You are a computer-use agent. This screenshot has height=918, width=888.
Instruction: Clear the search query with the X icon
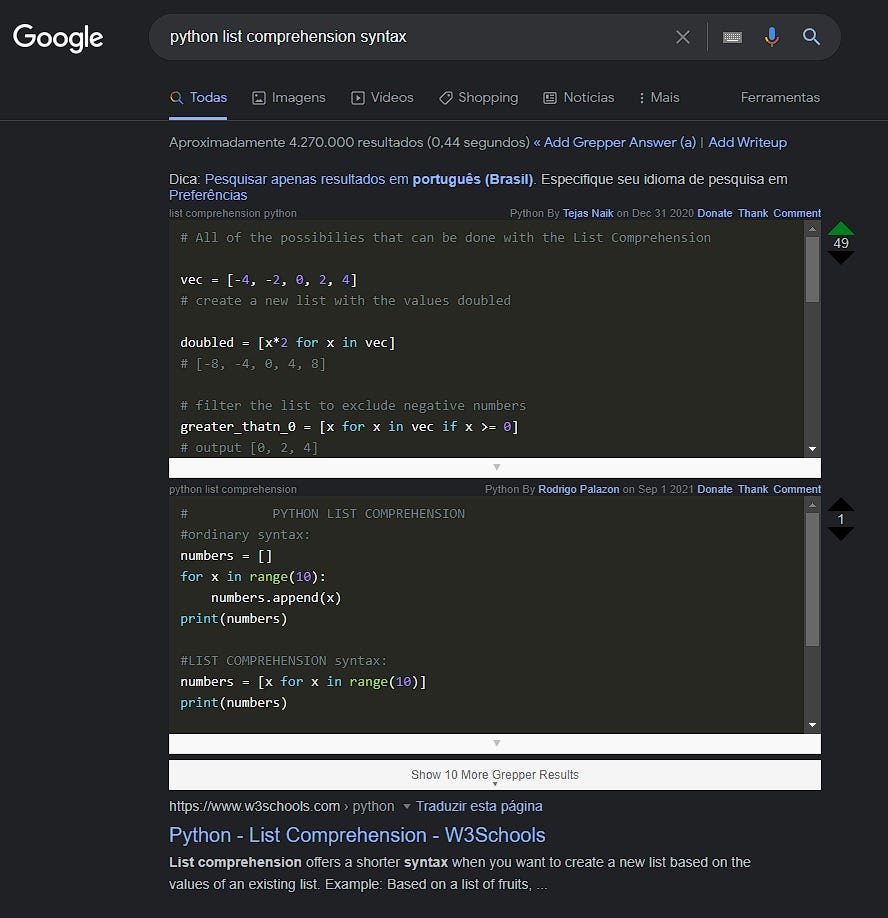(683, 37)
